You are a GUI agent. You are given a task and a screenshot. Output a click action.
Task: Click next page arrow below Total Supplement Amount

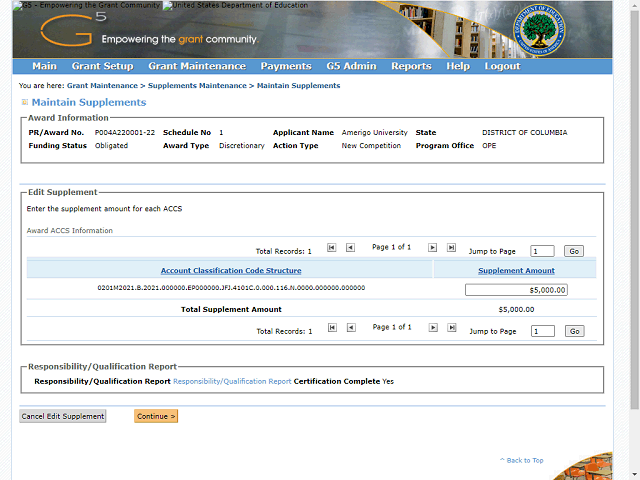tap(433, 327)
